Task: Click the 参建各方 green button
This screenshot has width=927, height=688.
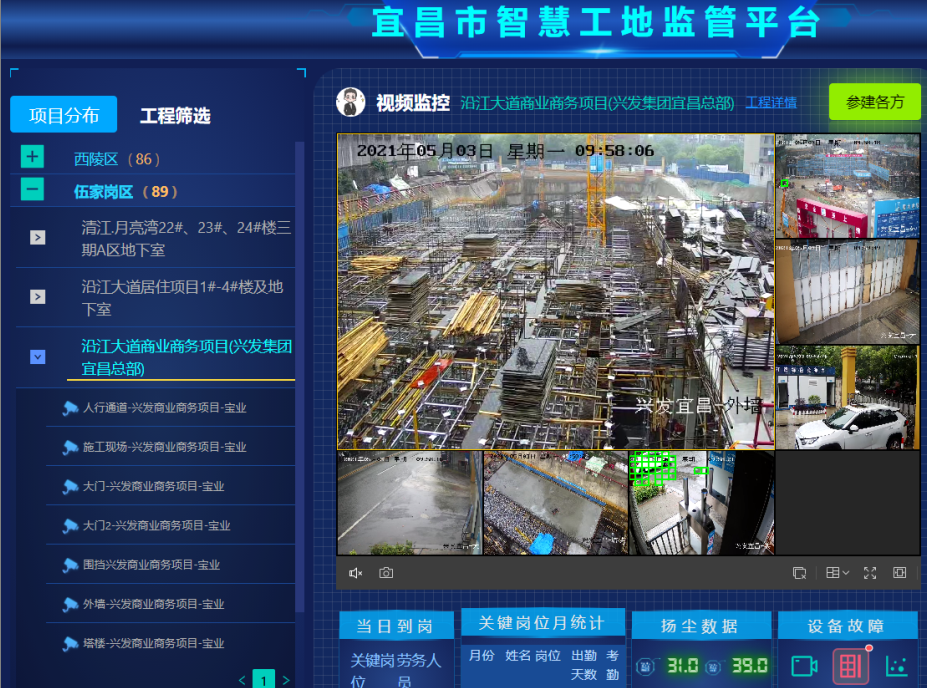Action: tap(874, 102)
